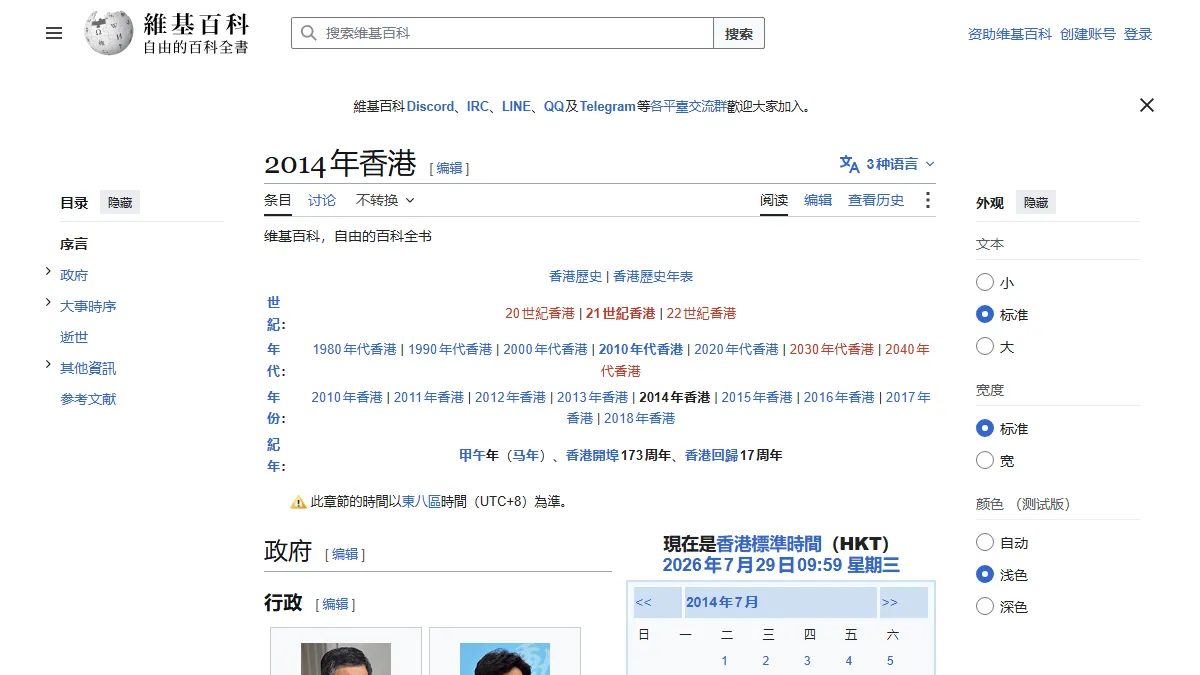Screen dimensions: 1200x675
Task: Open the vertical three-dot tools menu
Action: pos(927,200)
